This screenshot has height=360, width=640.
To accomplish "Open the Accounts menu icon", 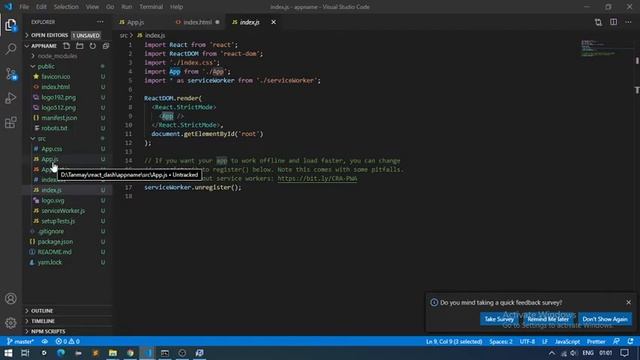I will coord(11,298).
